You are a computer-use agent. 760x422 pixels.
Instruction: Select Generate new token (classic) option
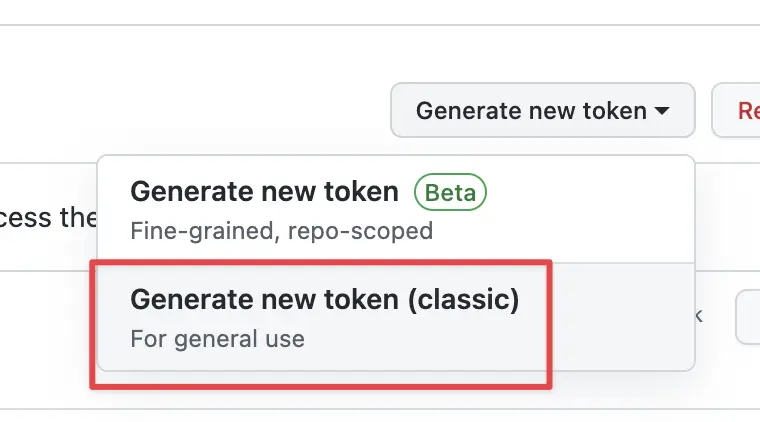pyautogui.click(x=324, y=299)
